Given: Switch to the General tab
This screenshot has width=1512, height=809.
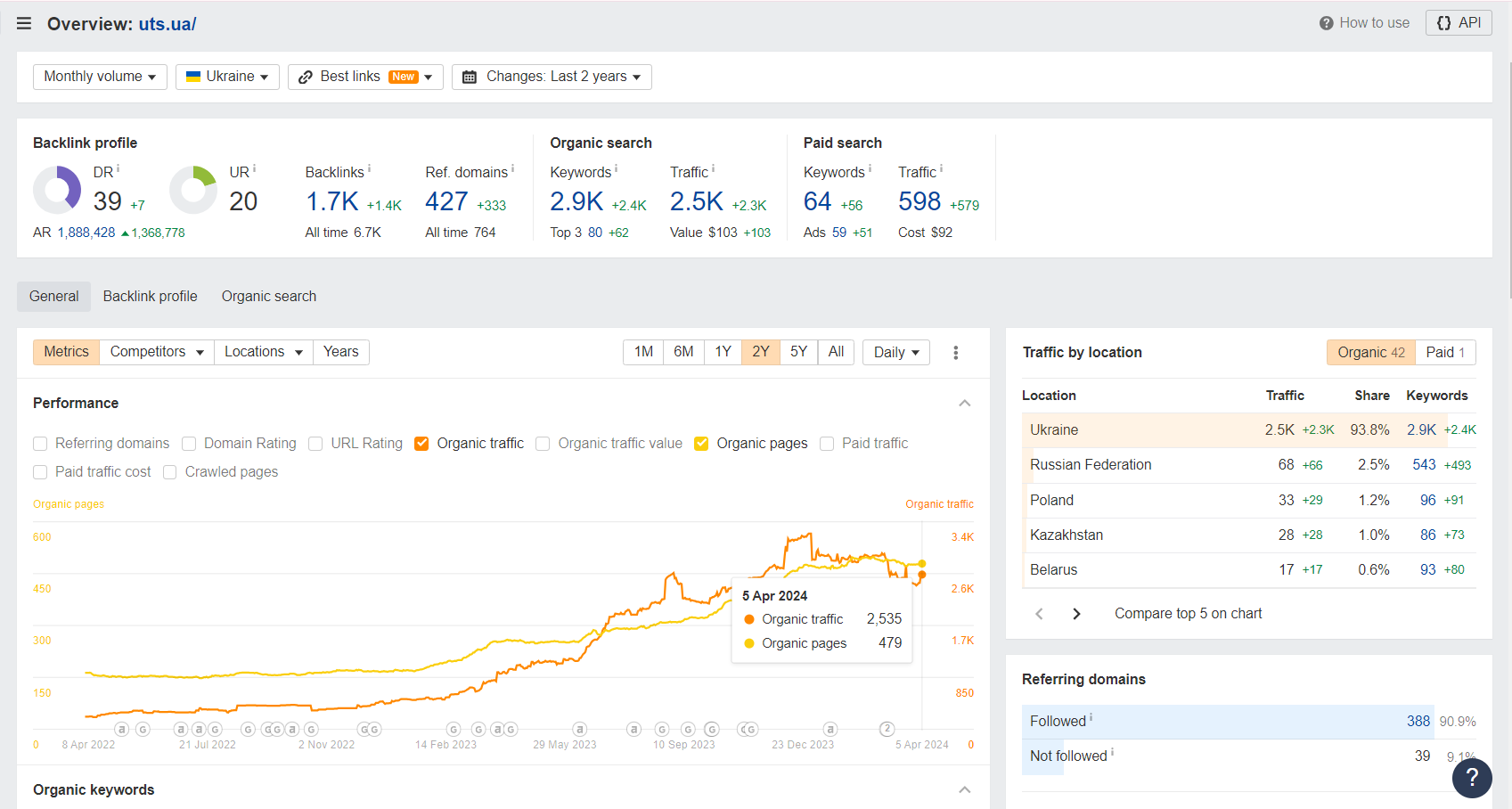Looking at the screenshot, I should (53, 297).
